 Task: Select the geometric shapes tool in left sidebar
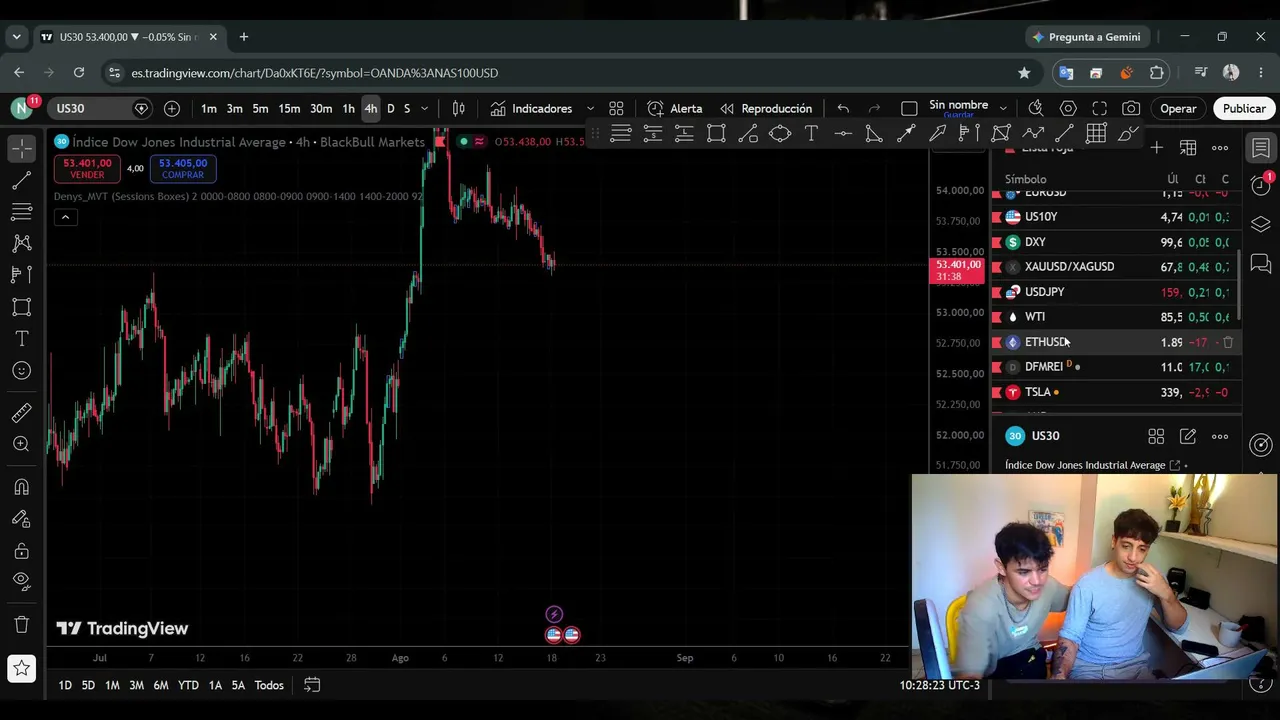21,307
